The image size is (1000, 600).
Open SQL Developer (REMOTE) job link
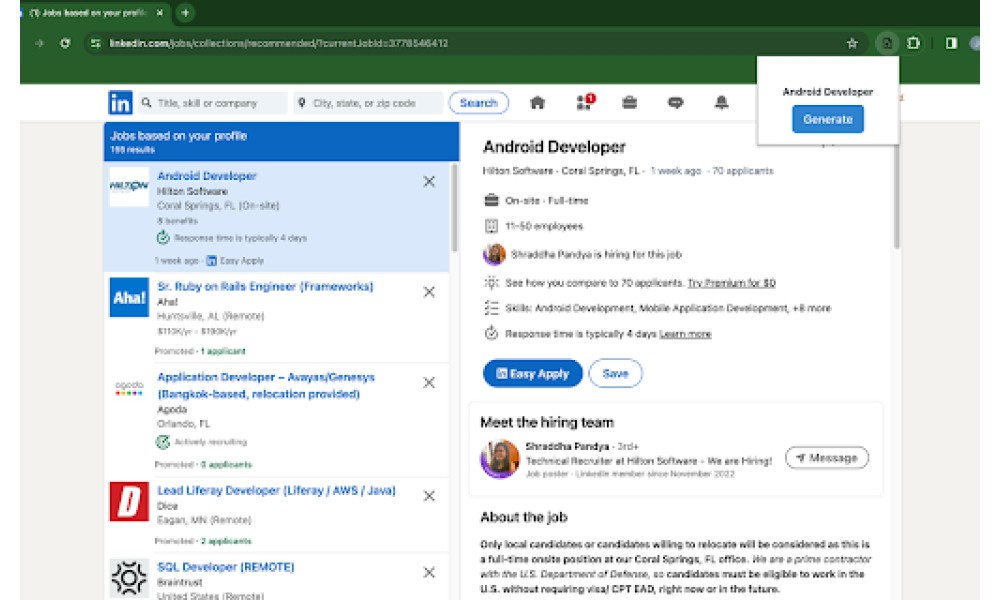coord(226,567)
